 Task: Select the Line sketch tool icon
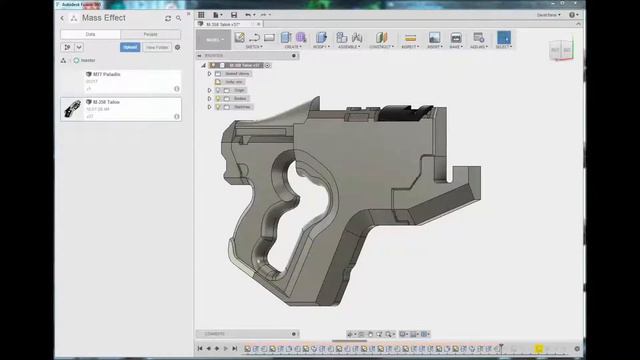tap(254, 38)
